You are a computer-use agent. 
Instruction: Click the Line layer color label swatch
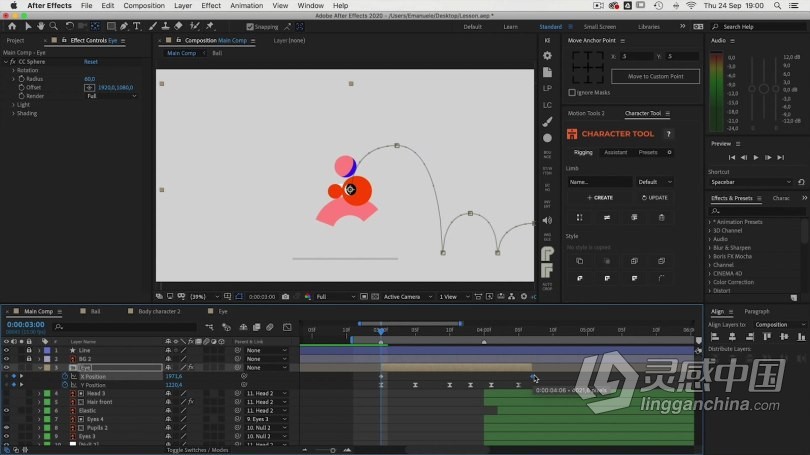(47, 350)
